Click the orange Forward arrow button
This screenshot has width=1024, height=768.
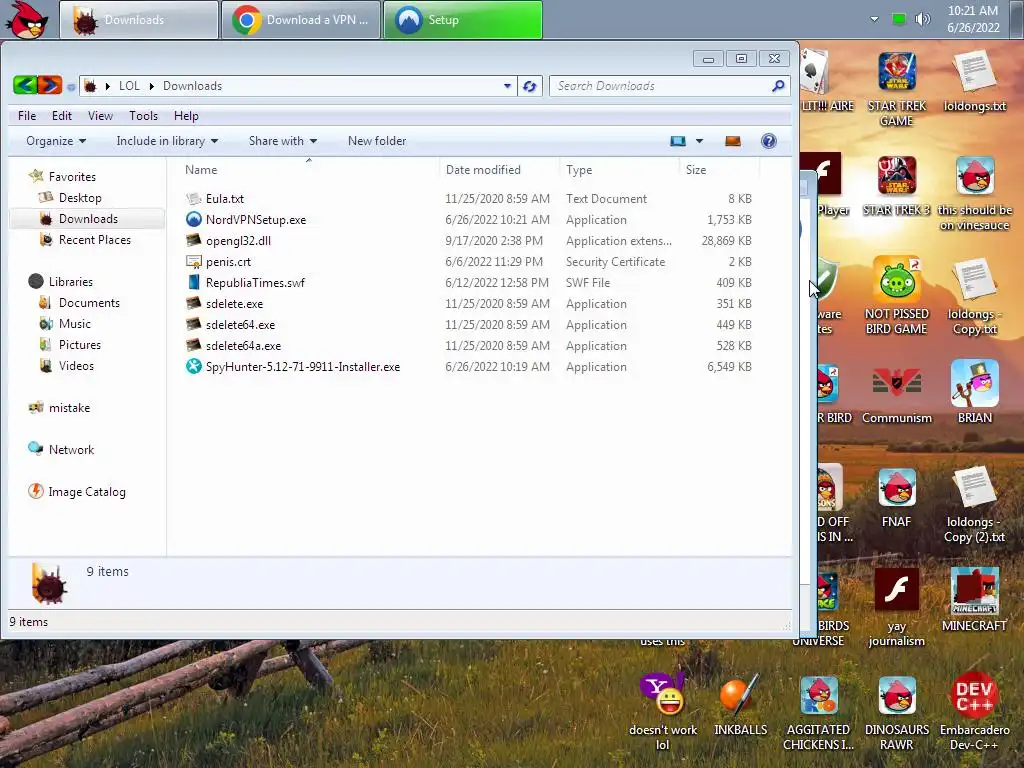(50, 85)
